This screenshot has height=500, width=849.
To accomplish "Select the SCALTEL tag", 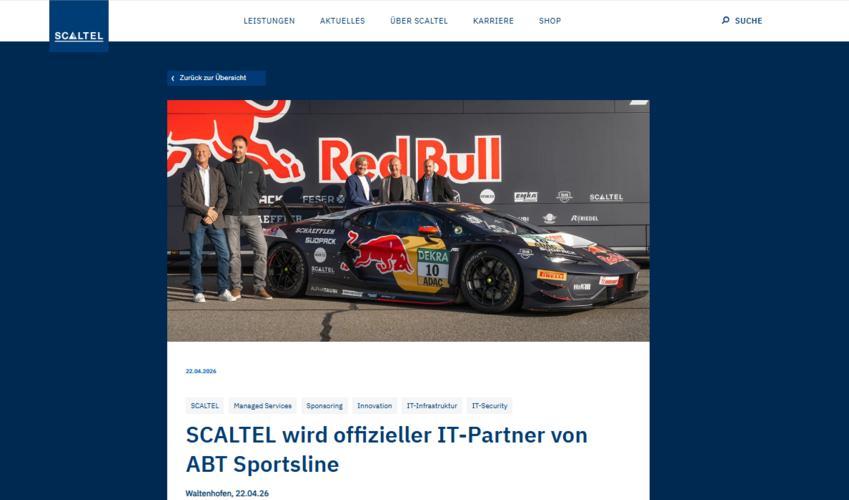I will click(205, 406).
